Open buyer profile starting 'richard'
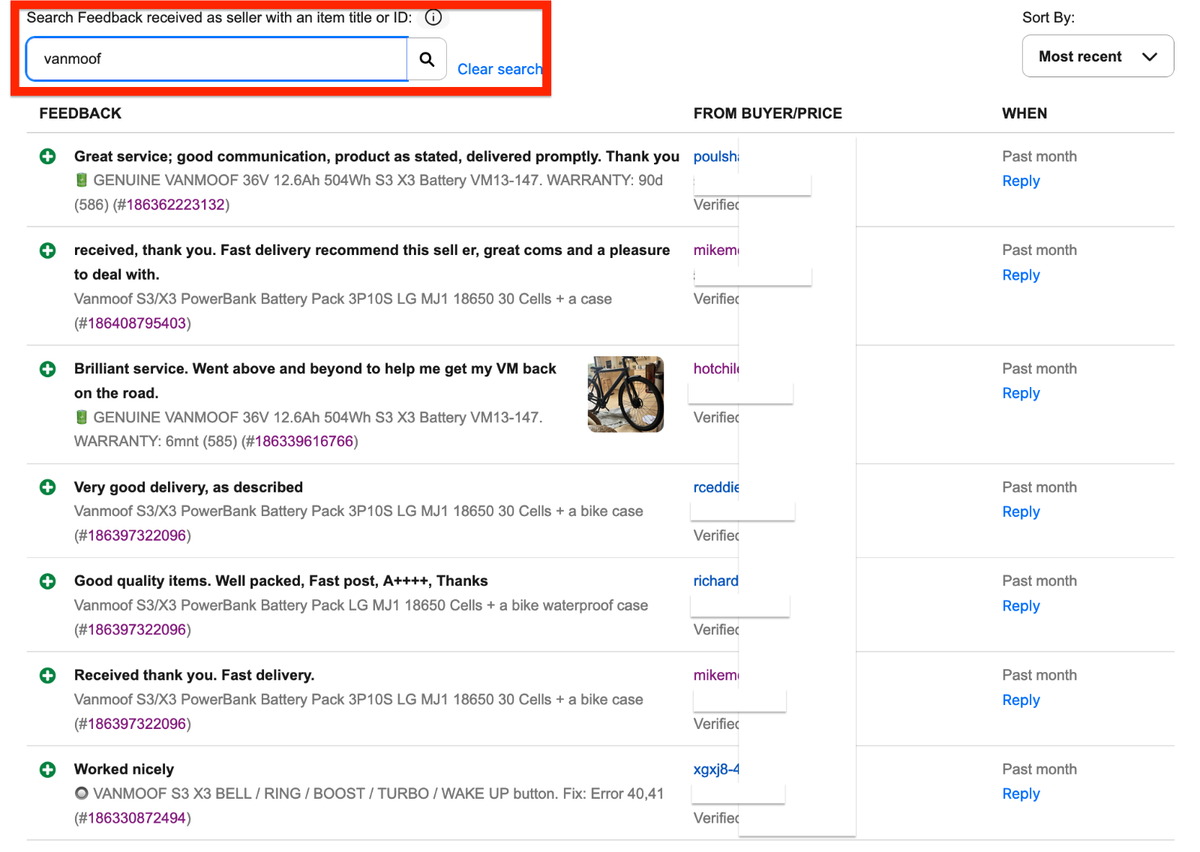This screenshot has height=852, width=1200. coord(716,580)
